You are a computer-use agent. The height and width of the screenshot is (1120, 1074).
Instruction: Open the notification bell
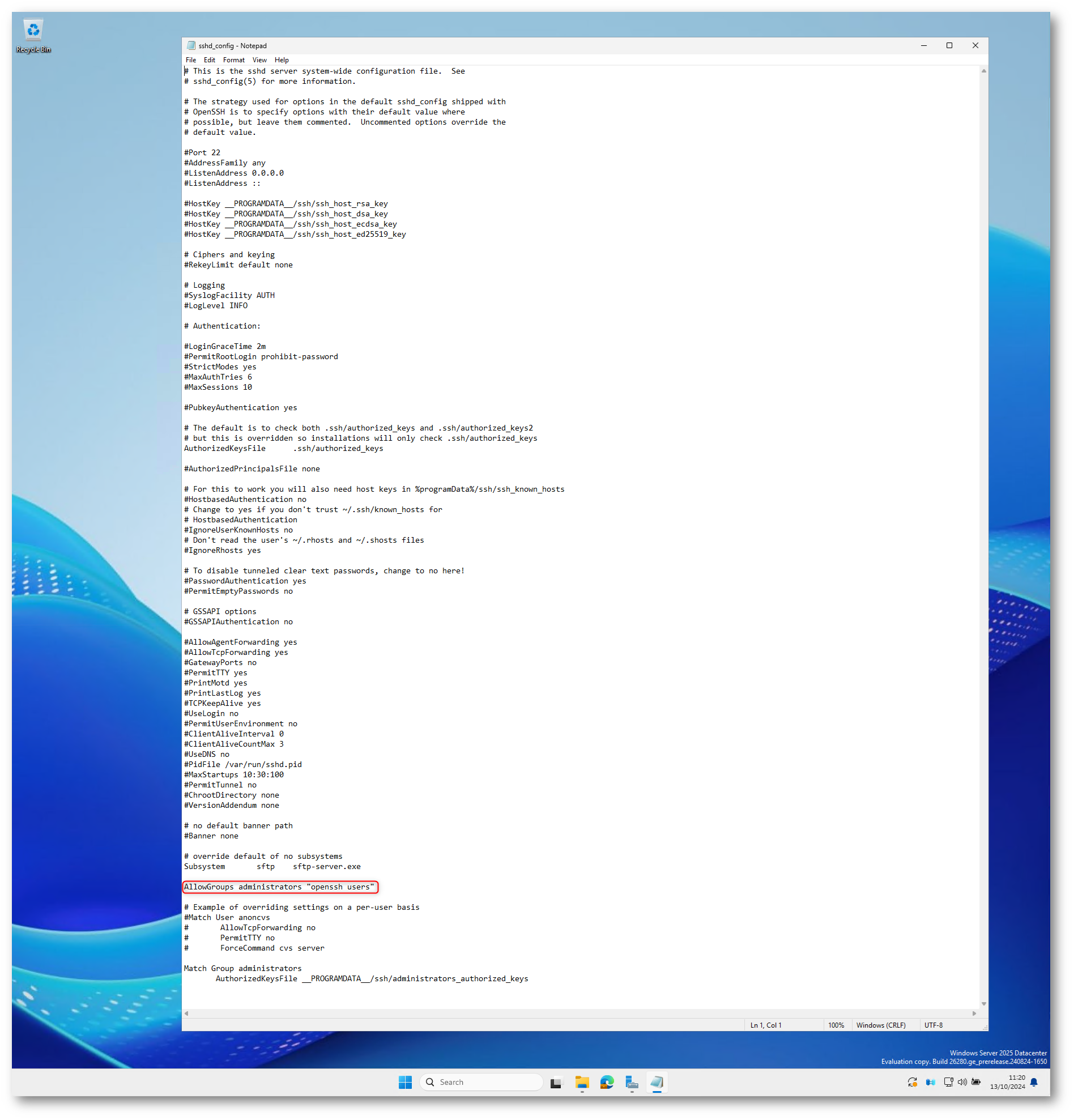click(x=1034, y=1082)
